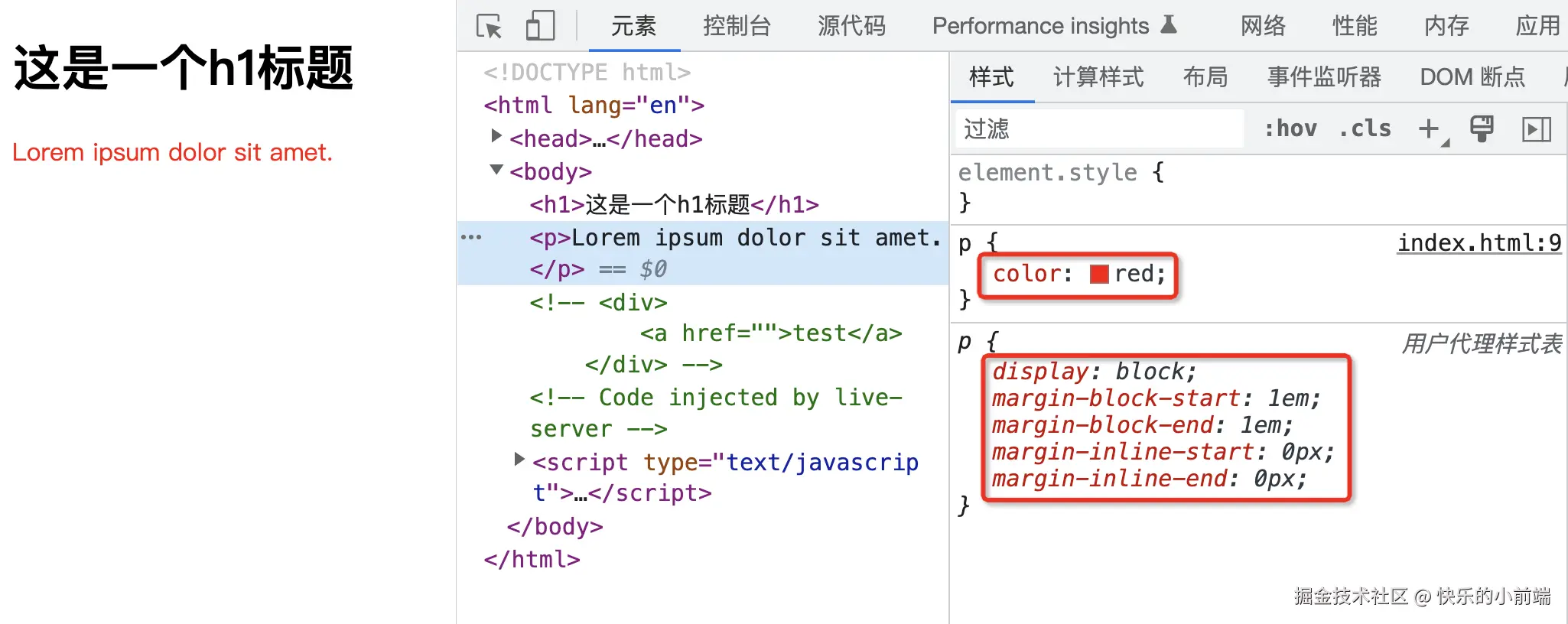Toggle the computed styles sidebar icon

pos(1537,129)
